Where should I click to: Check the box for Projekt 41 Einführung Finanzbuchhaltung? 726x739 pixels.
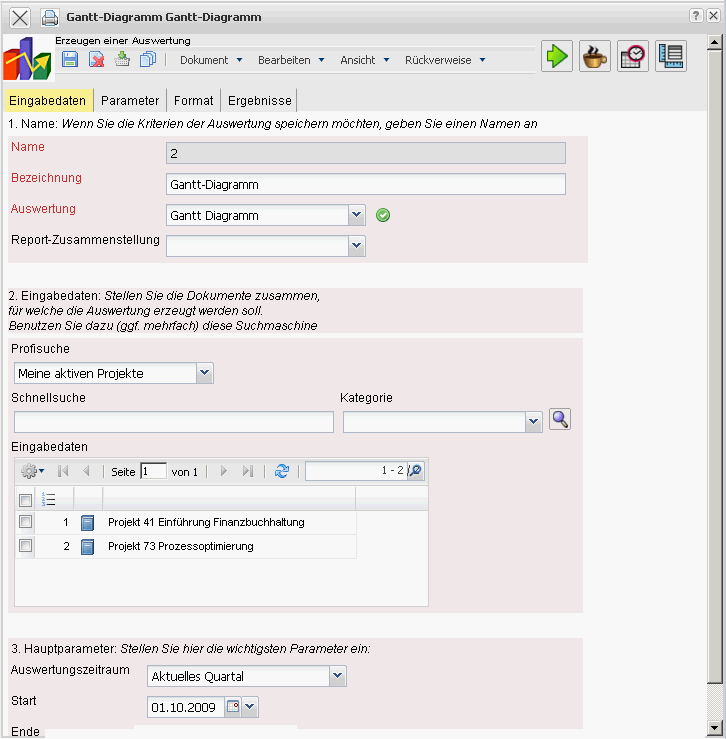click(x=26, y=522)
